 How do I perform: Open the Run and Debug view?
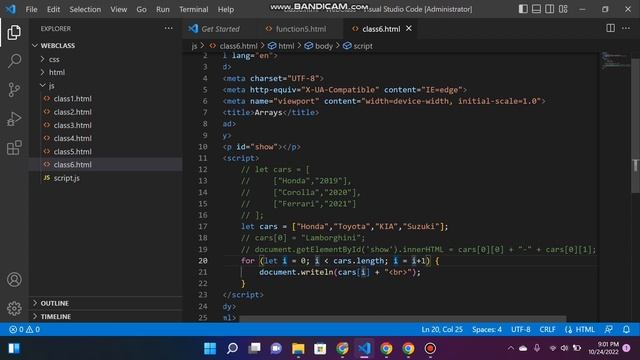tap(14, 119)
